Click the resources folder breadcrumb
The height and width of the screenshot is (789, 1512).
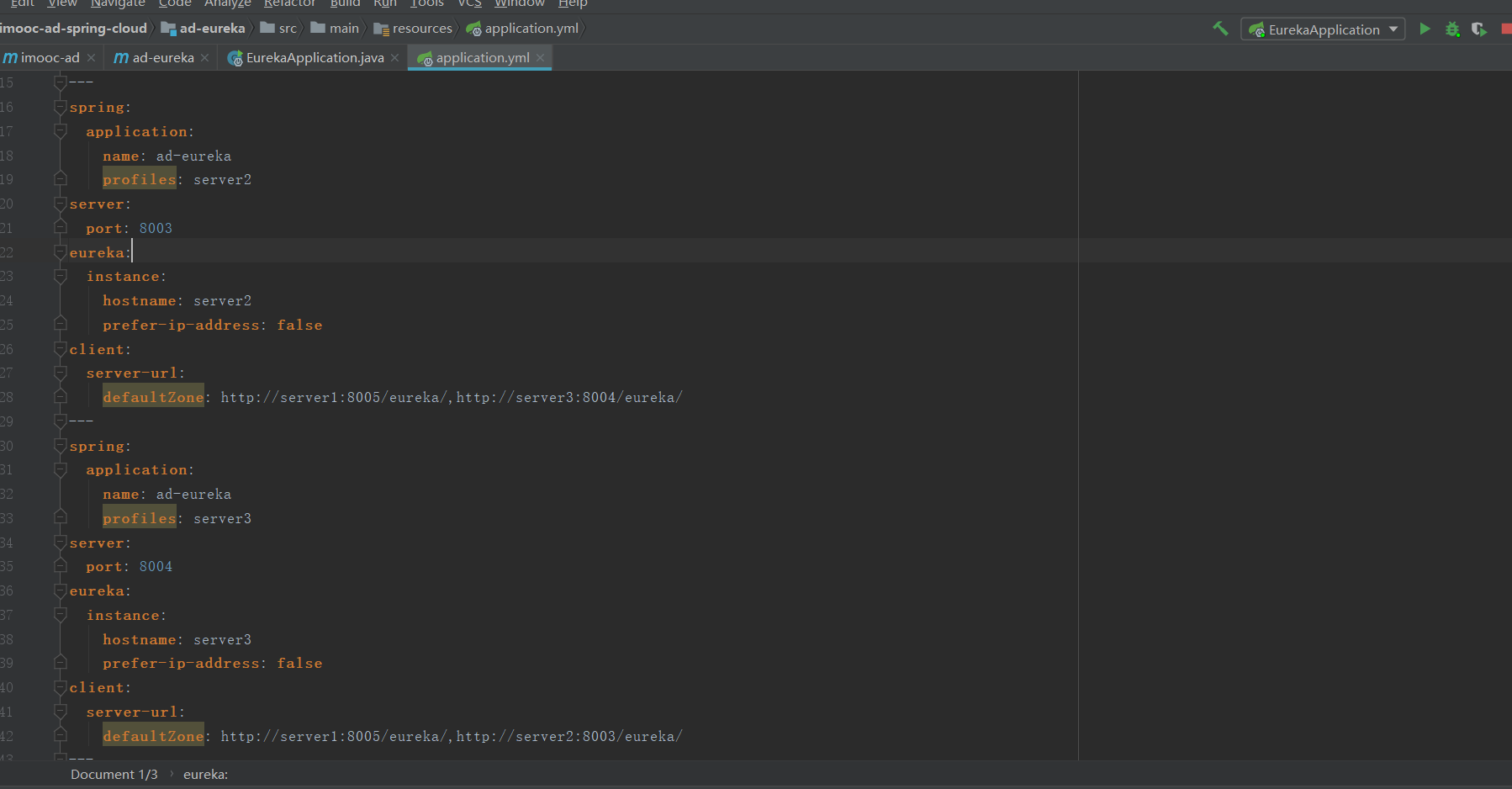pos(413,29)
